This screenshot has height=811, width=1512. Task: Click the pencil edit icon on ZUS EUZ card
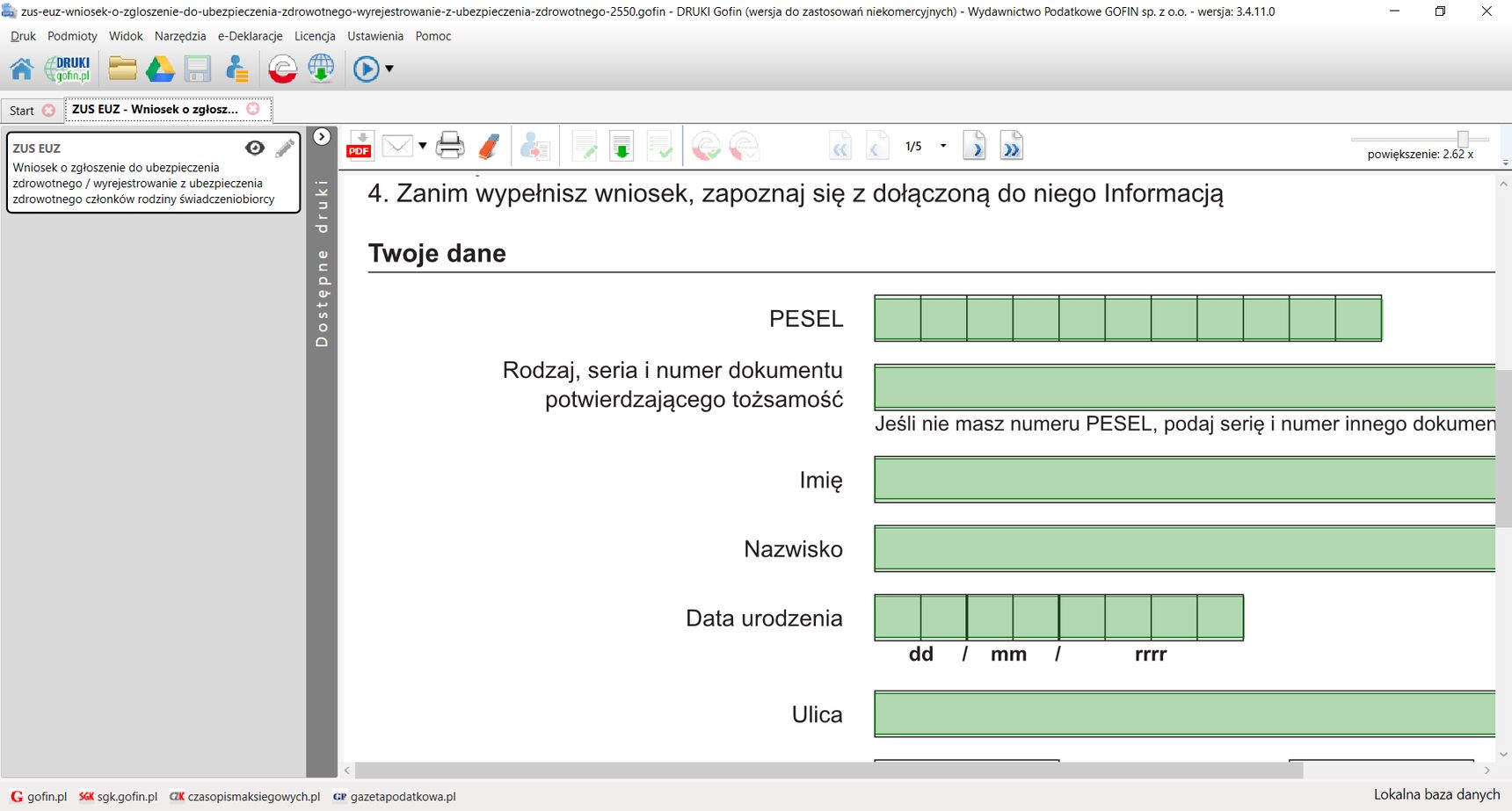tap(285, 148)
